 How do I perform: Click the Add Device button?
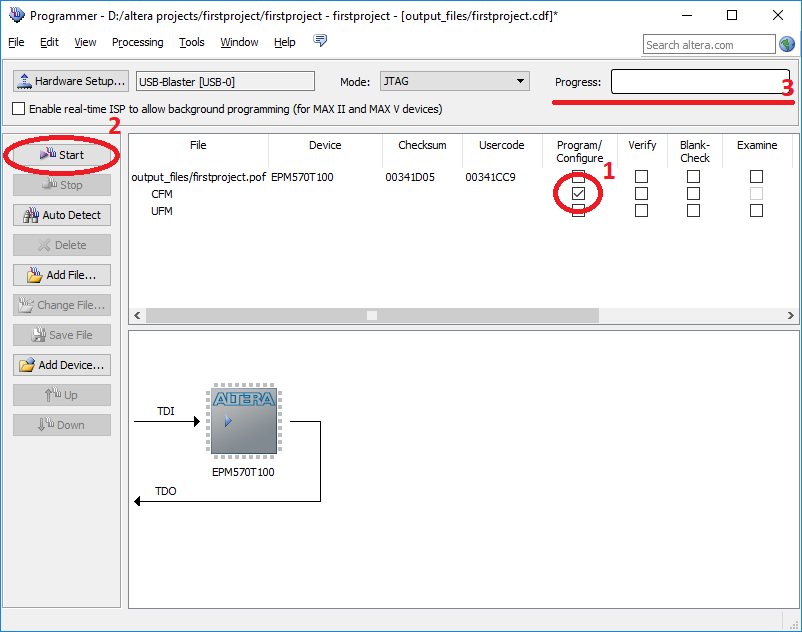click(x=62, y=365)
